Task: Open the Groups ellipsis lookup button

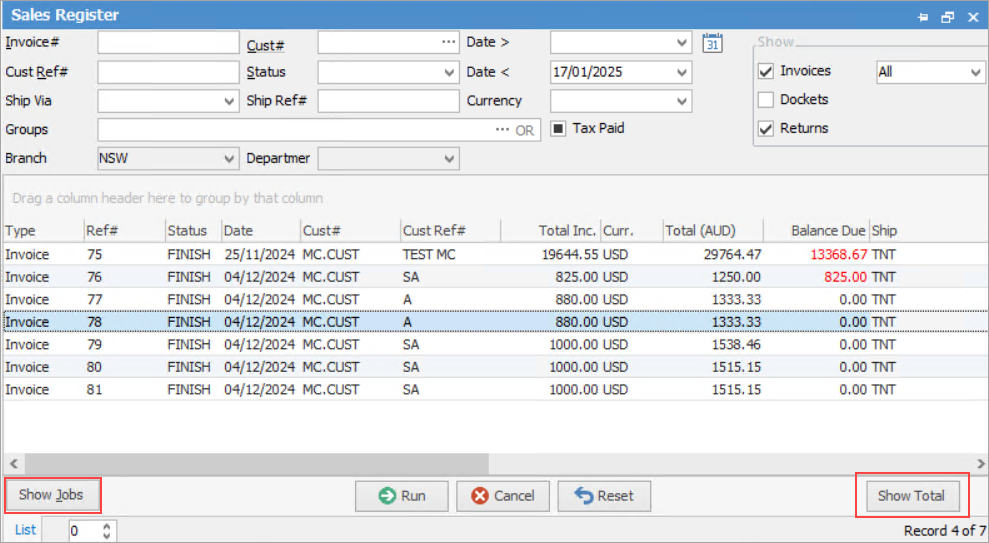Action: coord(502,130)
